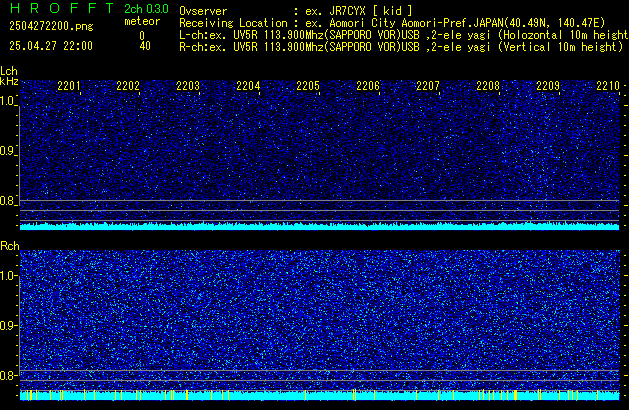The image size is (629, 410).
Task: Click the 2206 time marker
Action: (x=368, y=86)
